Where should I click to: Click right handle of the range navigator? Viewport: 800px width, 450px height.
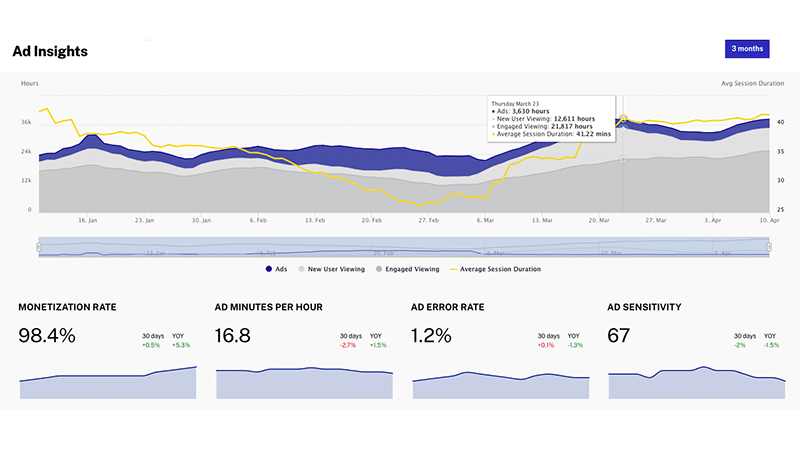770,246
